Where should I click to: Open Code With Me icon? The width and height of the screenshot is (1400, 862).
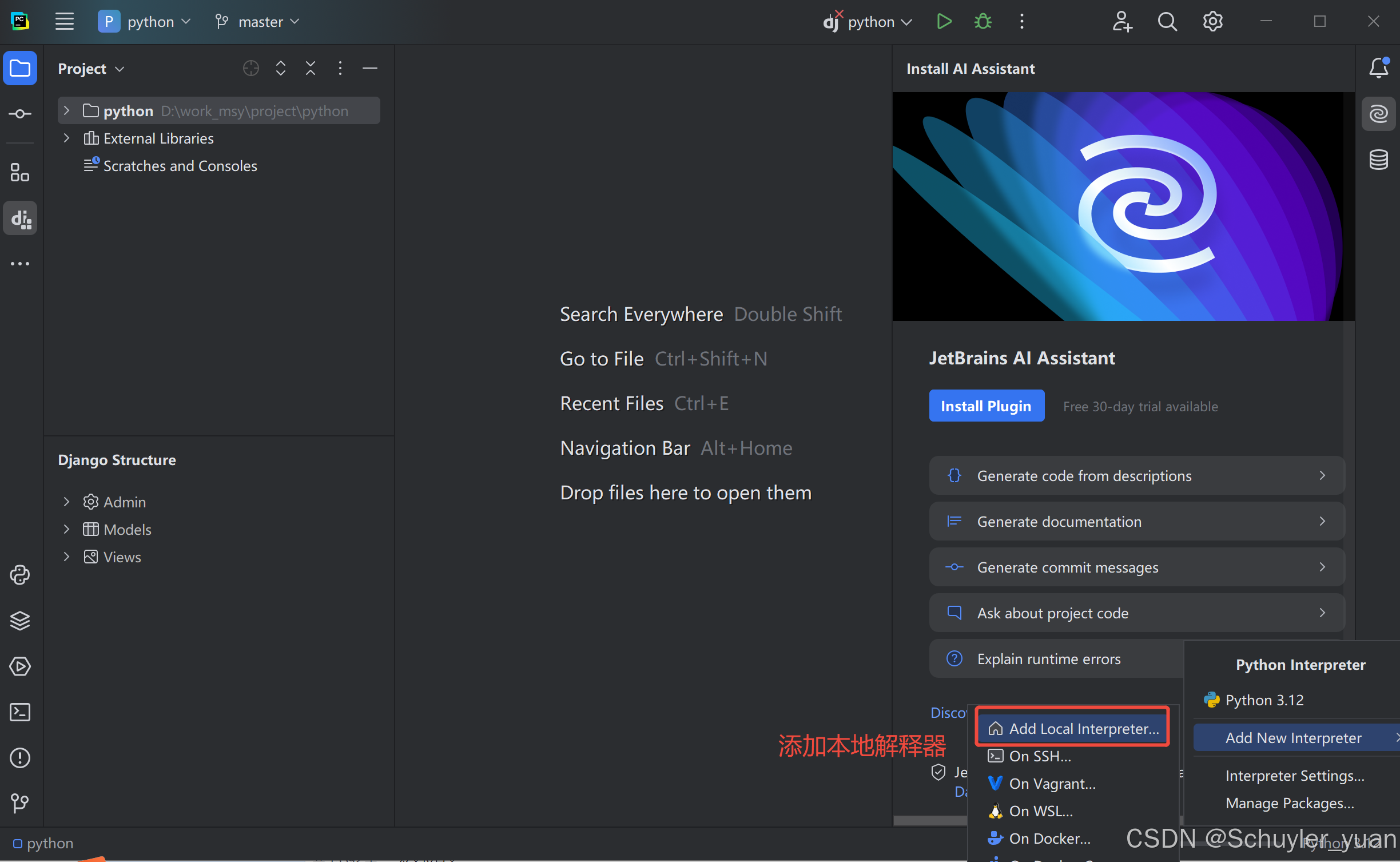coord(1122,22)
